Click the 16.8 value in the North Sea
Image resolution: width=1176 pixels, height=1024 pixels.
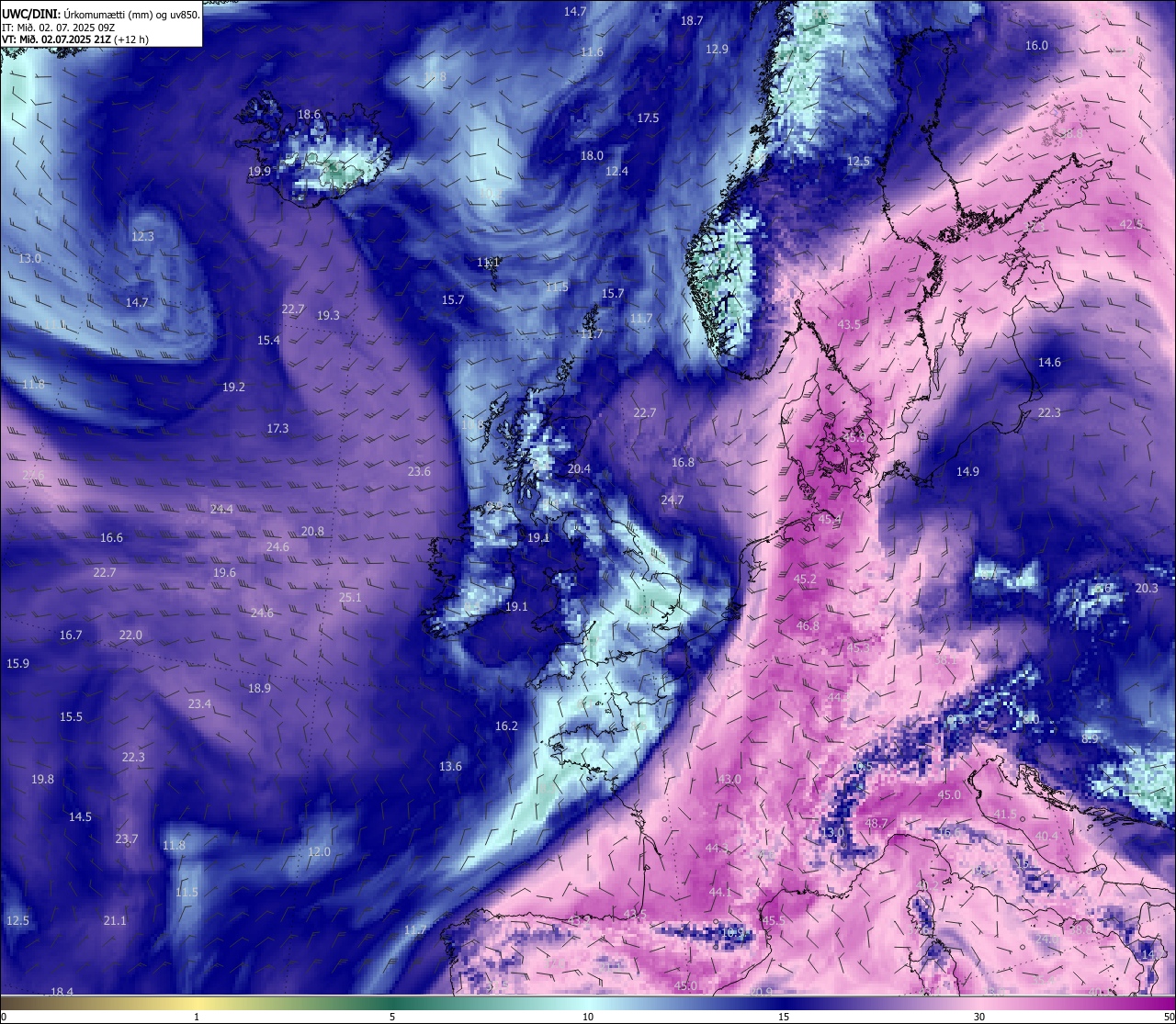pos(683,464)
